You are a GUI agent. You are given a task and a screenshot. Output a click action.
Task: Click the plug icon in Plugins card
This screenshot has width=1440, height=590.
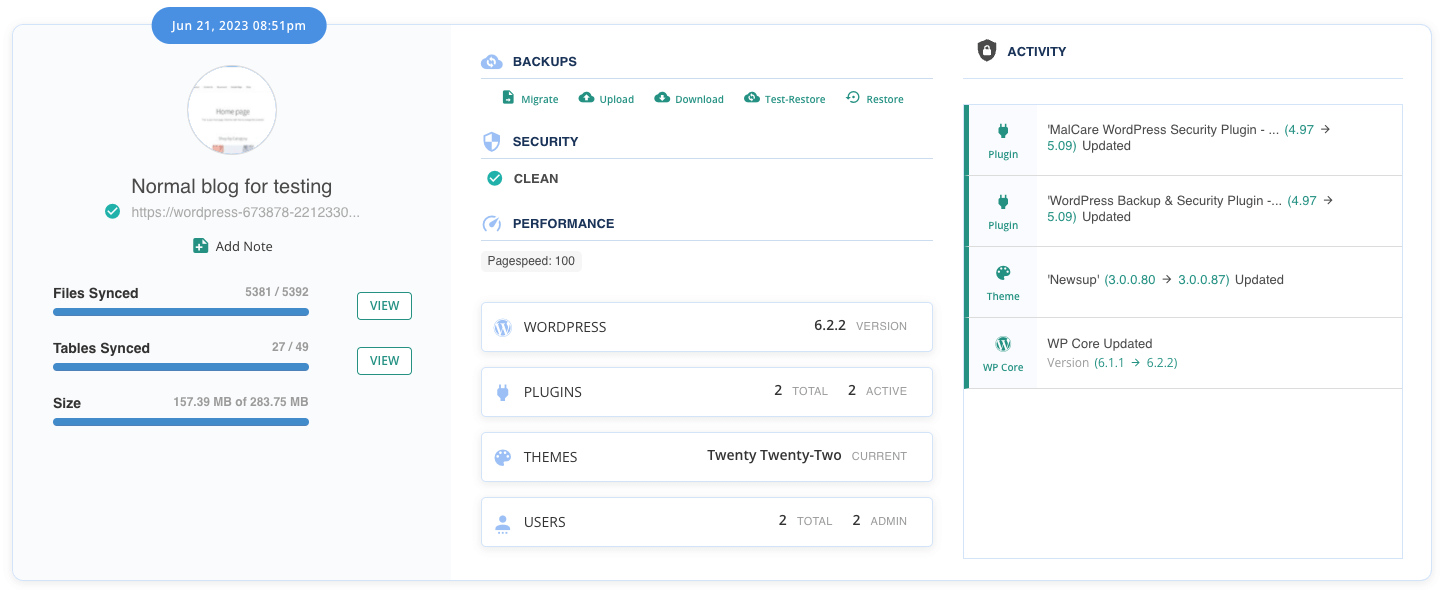503,392
